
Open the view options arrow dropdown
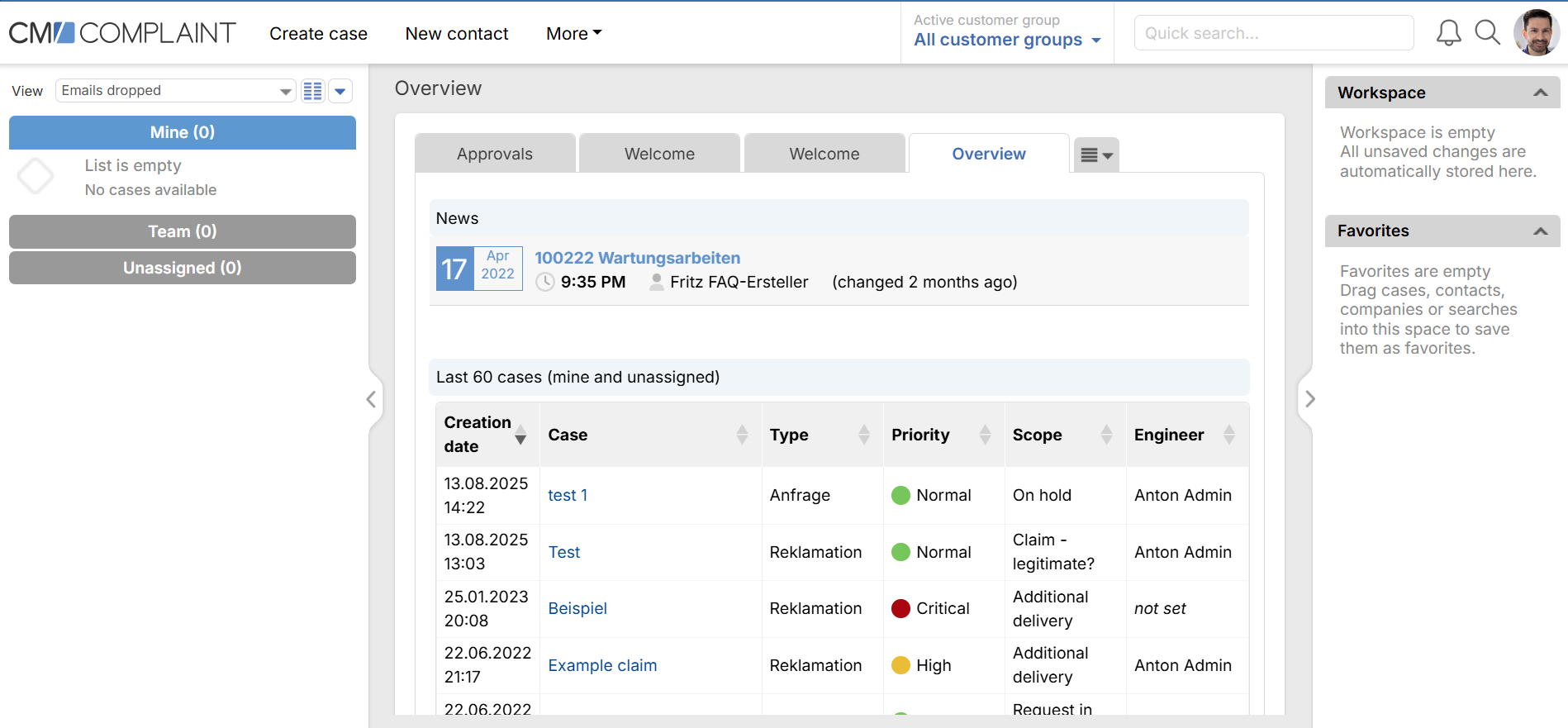[340, 91]
